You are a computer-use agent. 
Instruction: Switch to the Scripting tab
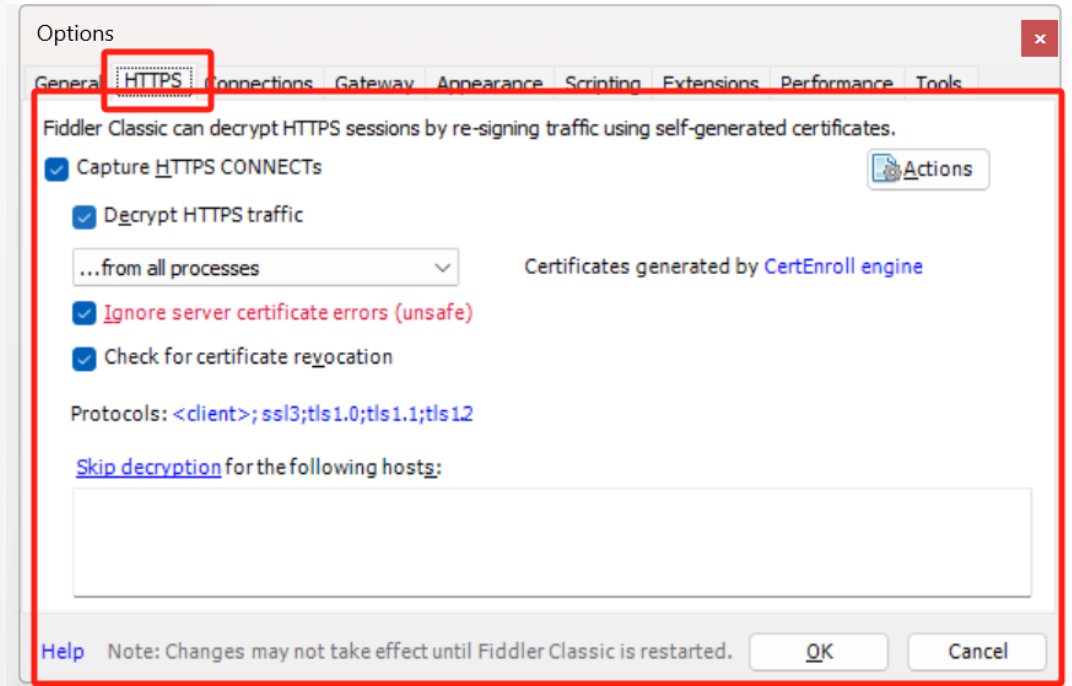[x=603, y=83]
